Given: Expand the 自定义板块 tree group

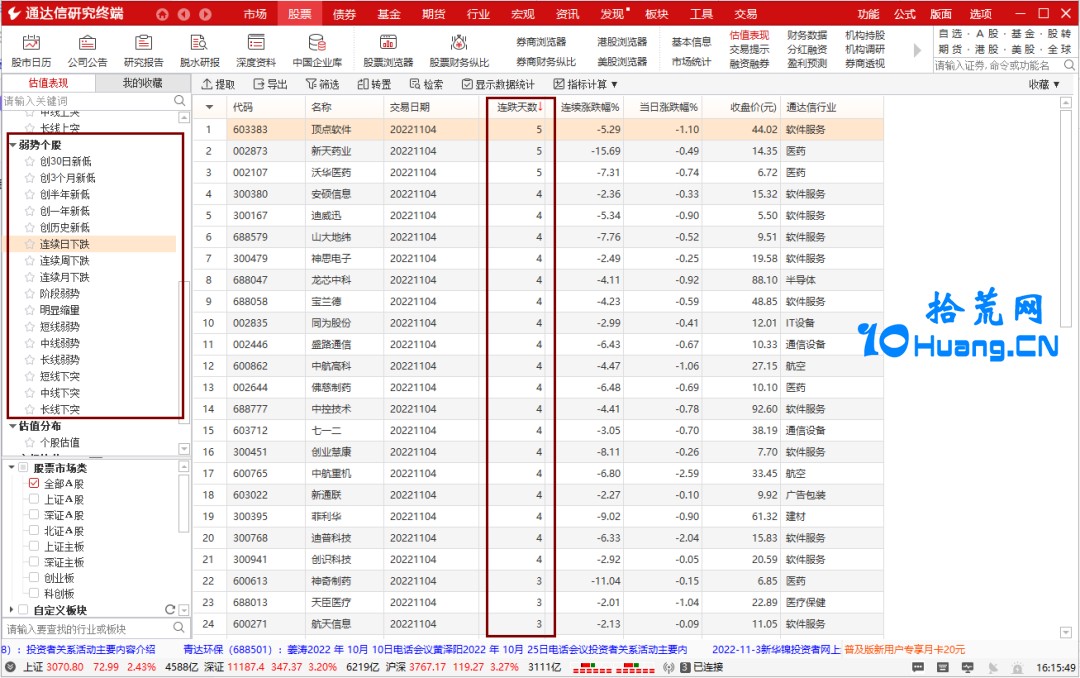Looking at the screenshot, I should point(11,610).
